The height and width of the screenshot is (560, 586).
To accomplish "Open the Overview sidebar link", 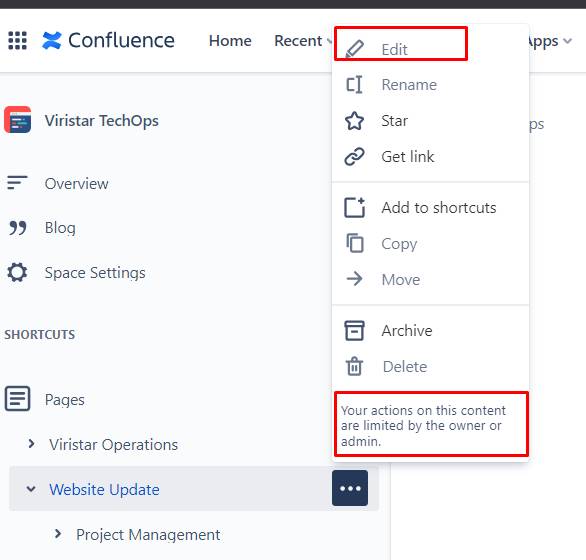I will [x=77, y=184].
